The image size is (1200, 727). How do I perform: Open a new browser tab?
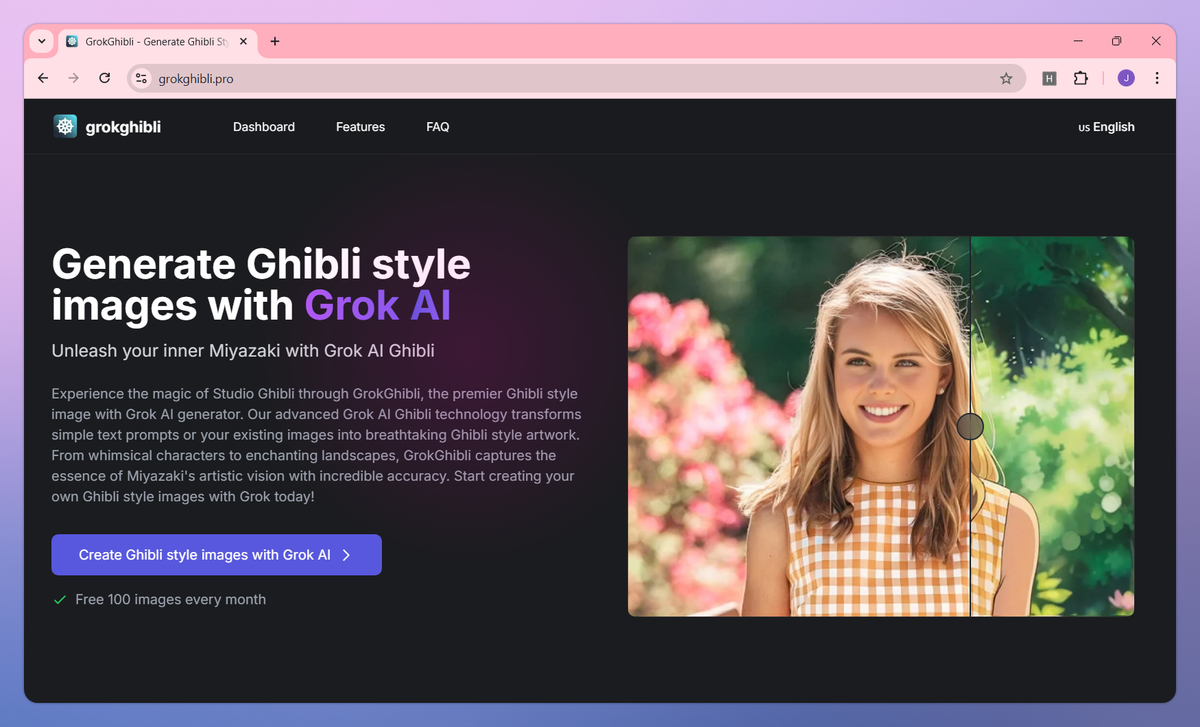pyautogui.click(x=275, y=41)
